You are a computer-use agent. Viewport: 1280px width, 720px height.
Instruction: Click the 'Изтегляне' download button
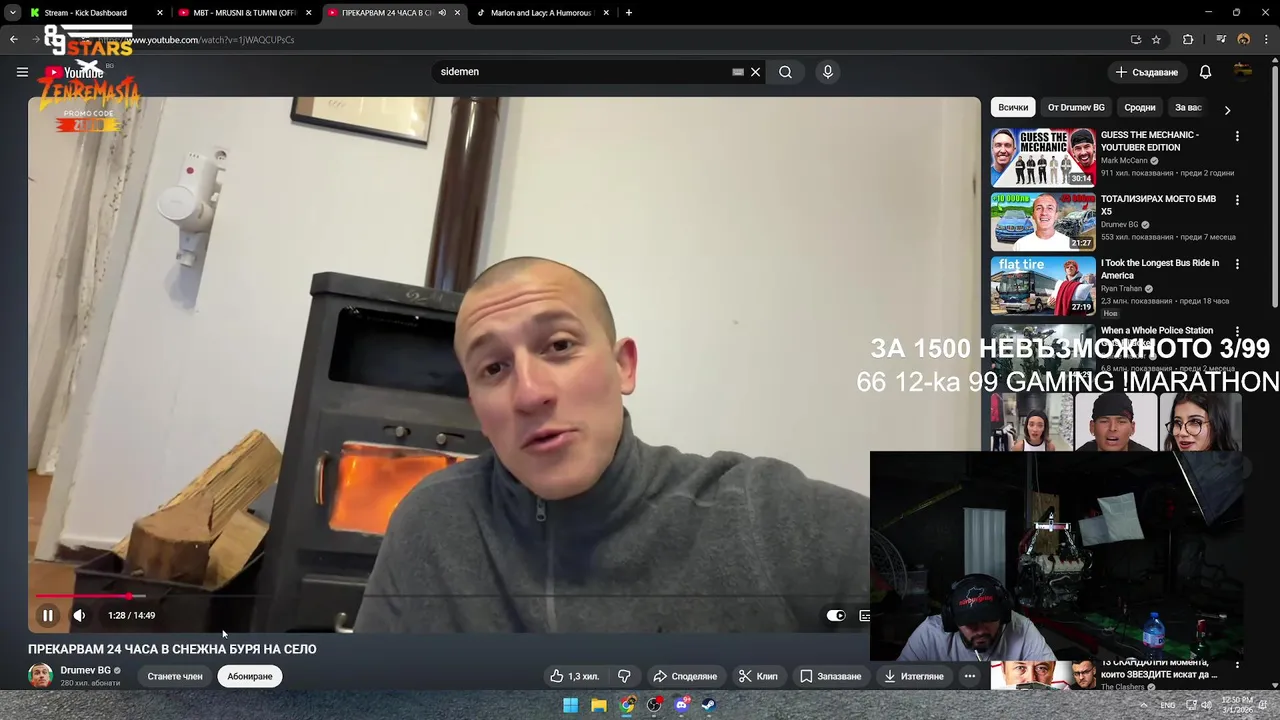pos(914,676)
